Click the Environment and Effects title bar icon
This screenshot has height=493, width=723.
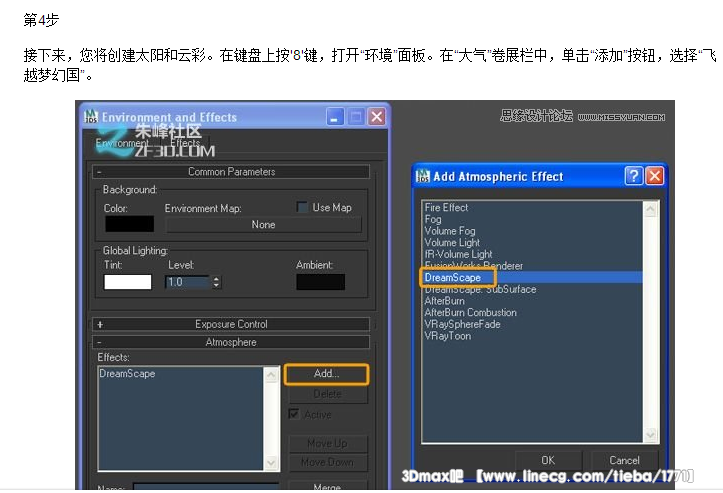pyautogui.click(x=92, y=117)
